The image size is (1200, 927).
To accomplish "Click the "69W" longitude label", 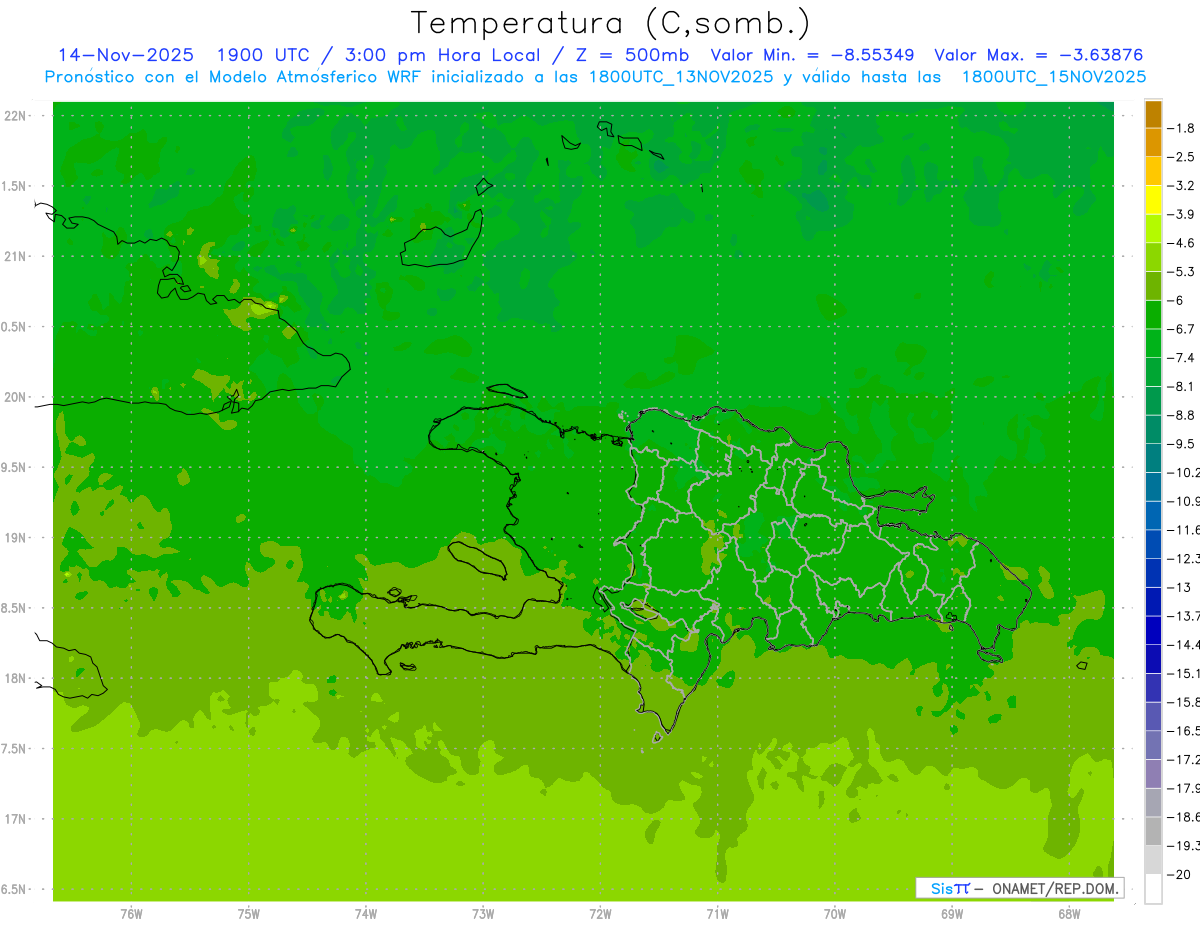I will 952,913.
